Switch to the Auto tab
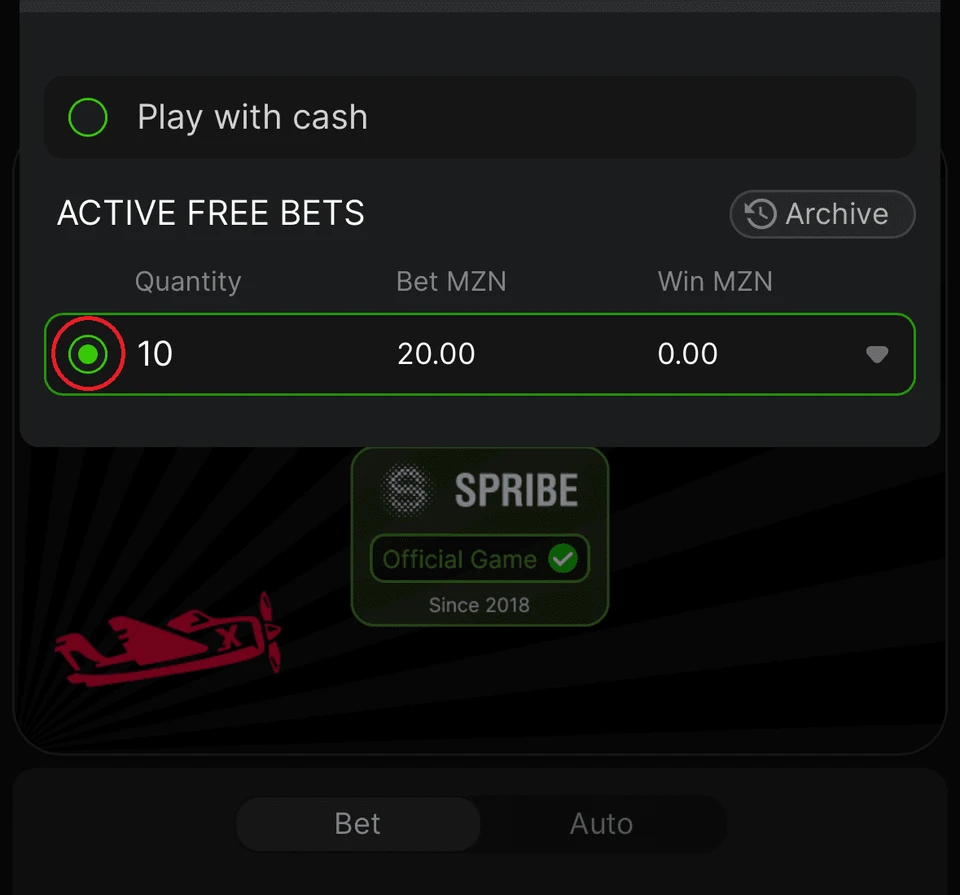Viewport: 960px width, 895px height. point(601,823)
